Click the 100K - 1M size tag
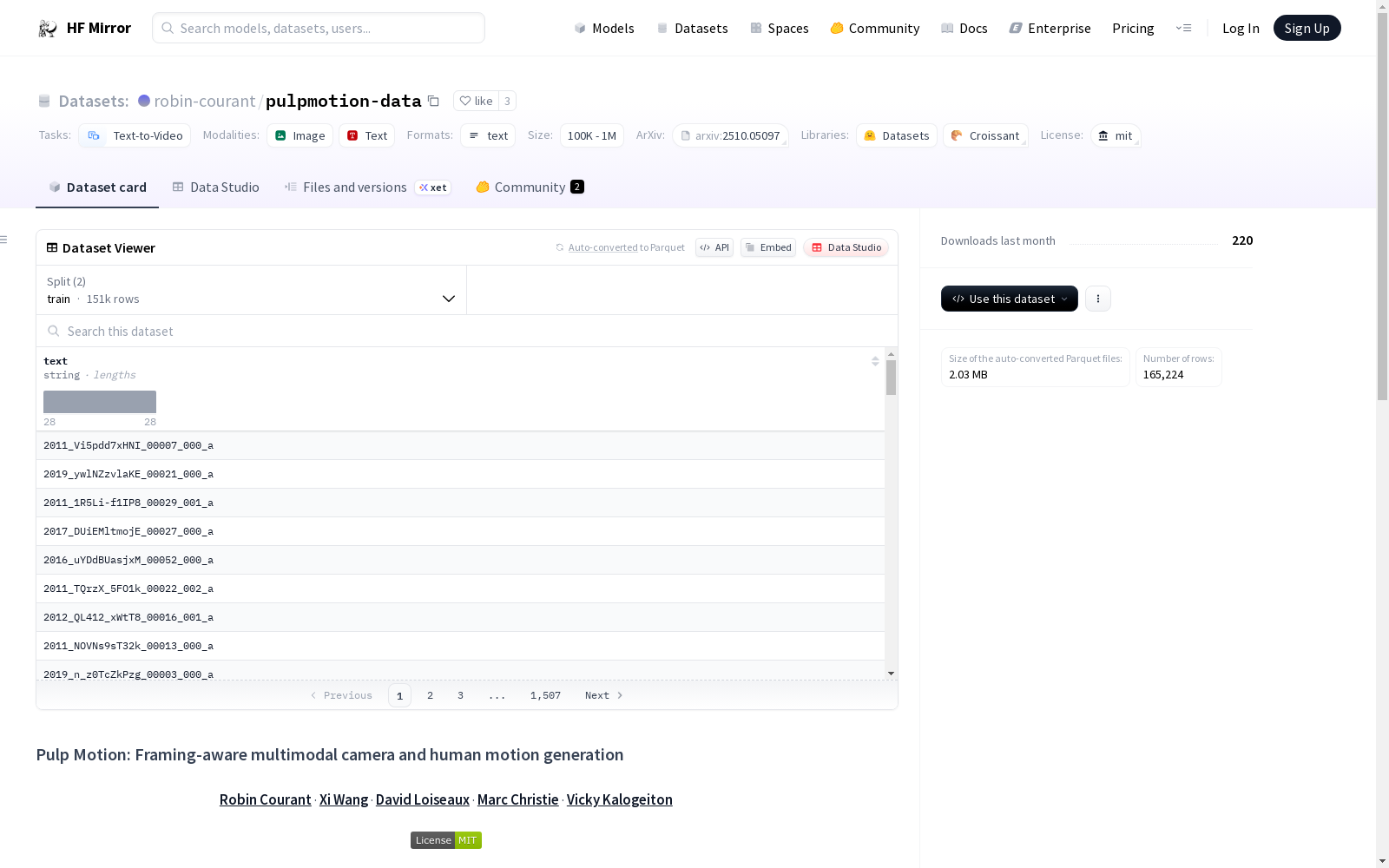Screen dimensions: 1389x868 coord(592,135)
